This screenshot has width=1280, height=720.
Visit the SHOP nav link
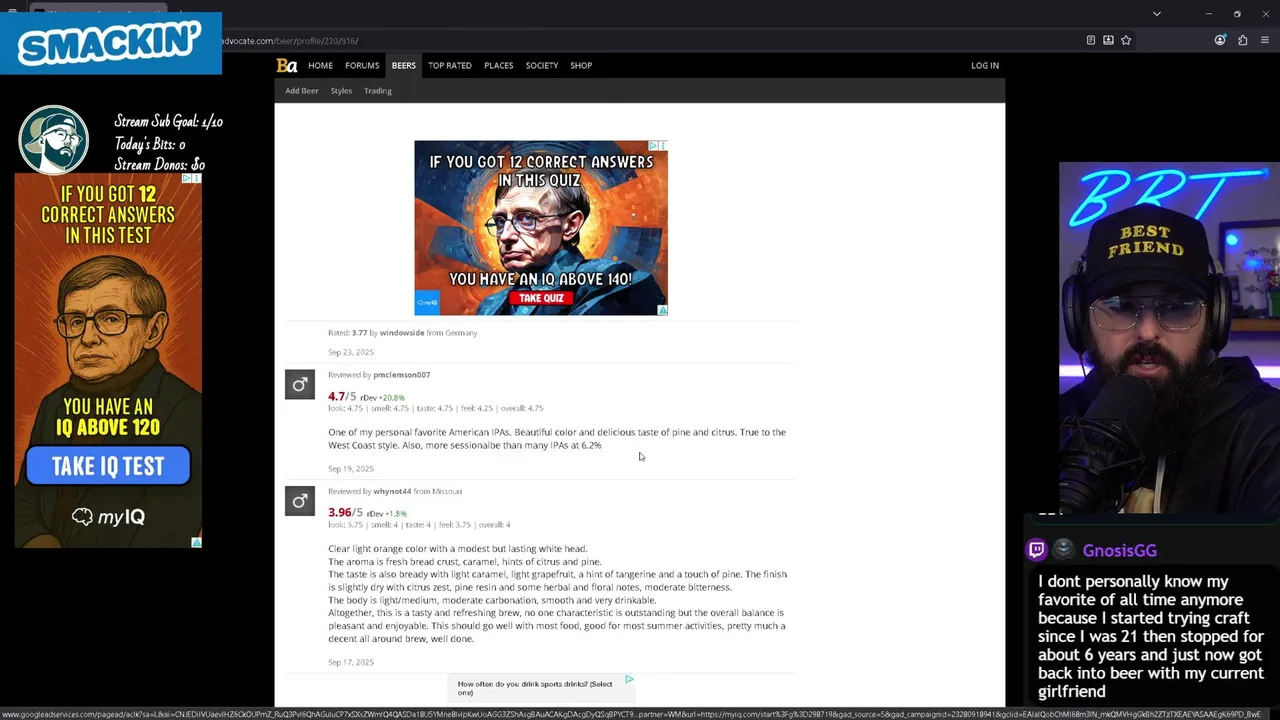[581, 66]
